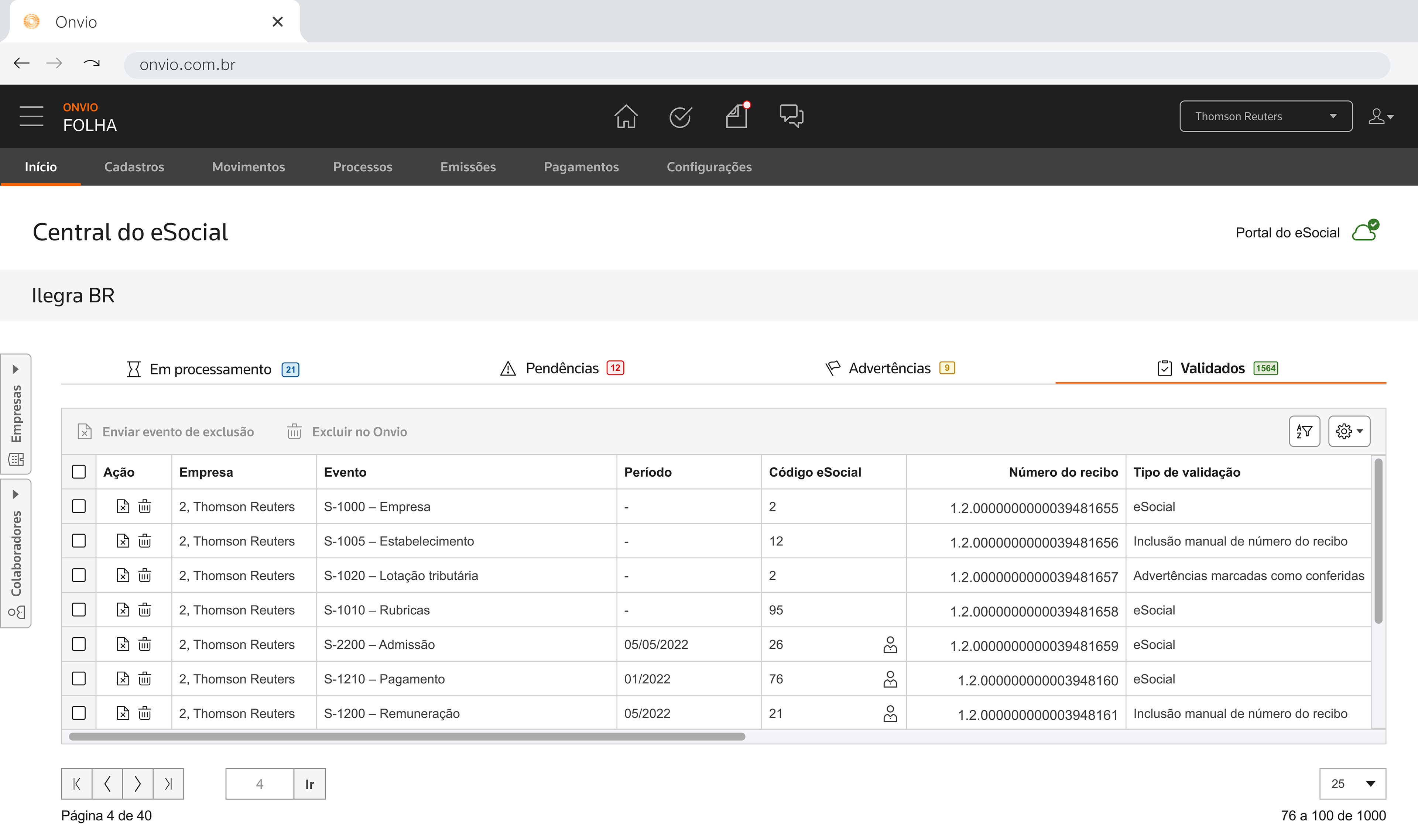Click the table horizontal scrollbar
1418x840 pixels.
click(x=407, y=736)
